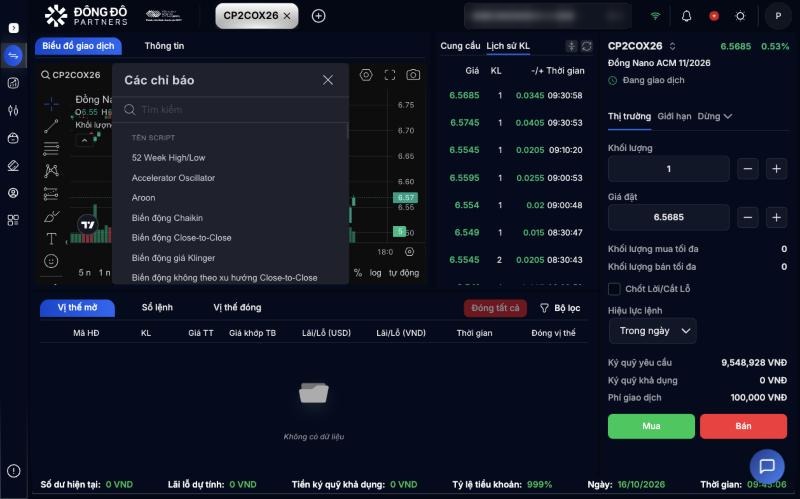Open the Sổ lệnh tab
This screenshot has height=499, width=800.
pyautogui.click(x=157, y=308)
